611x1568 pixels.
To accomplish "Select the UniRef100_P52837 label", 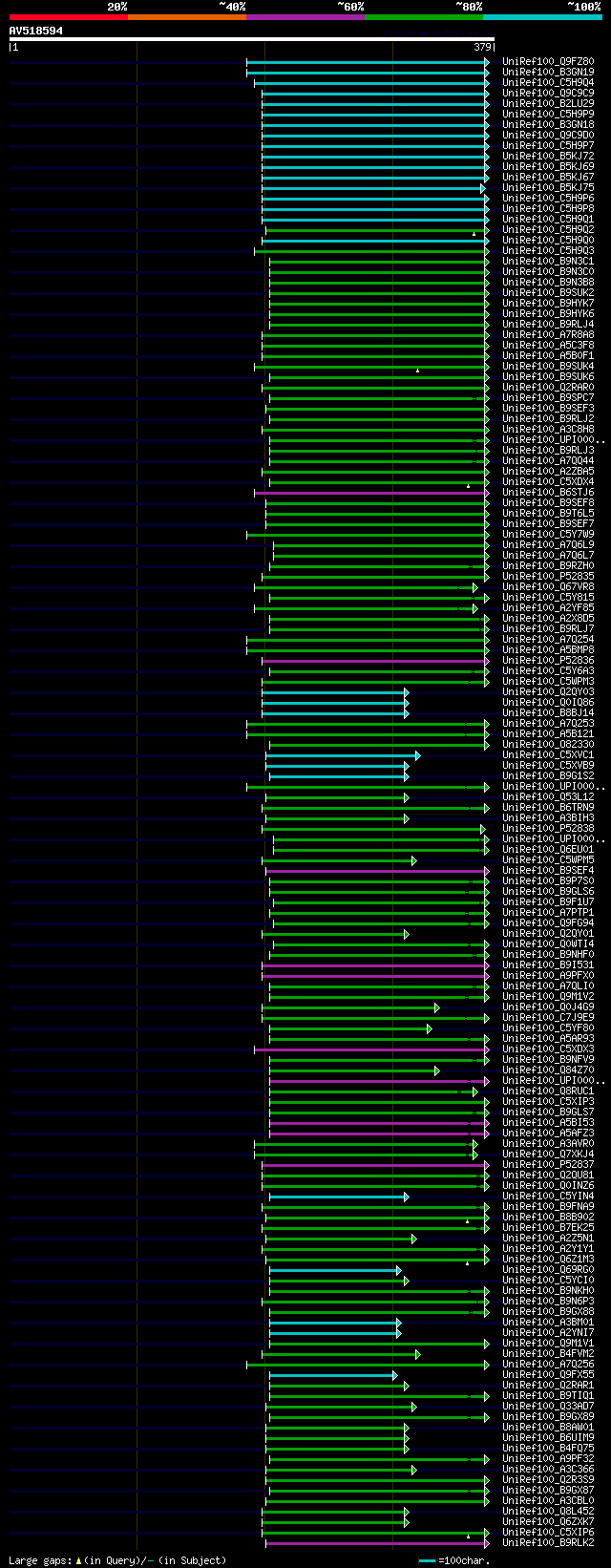I will click(x=548, y=1165).
